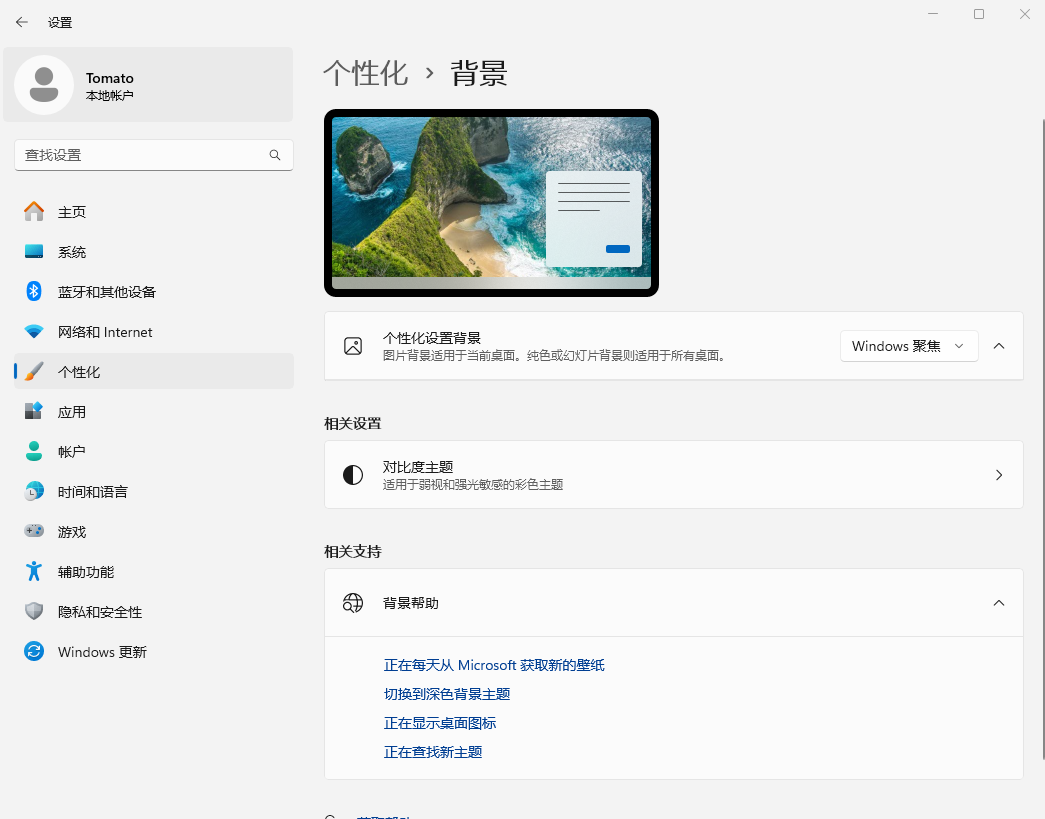Open 对比度主题 settings page
Screen dimensions: 1045x819
673,475
